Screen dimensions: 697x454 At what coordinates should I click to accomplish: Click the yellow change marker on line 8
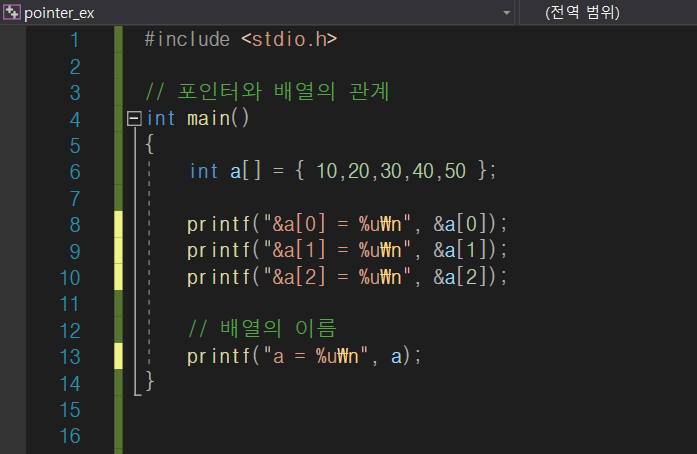[118, 224]
